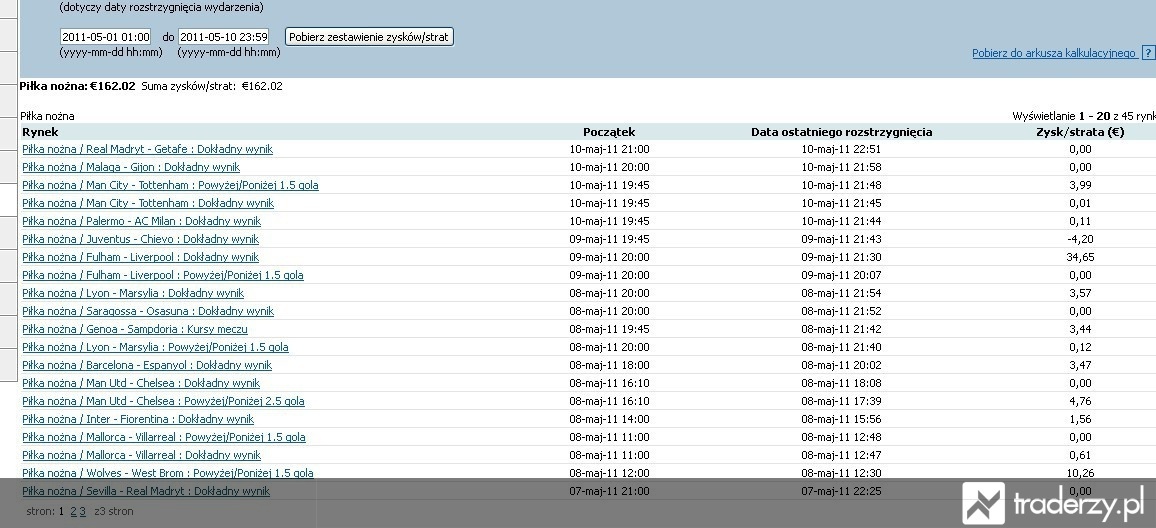Open Juventus - Chievo Dokładny wynik
Viewport: 1156px width, 528px height.
click(x=140, y=239)
